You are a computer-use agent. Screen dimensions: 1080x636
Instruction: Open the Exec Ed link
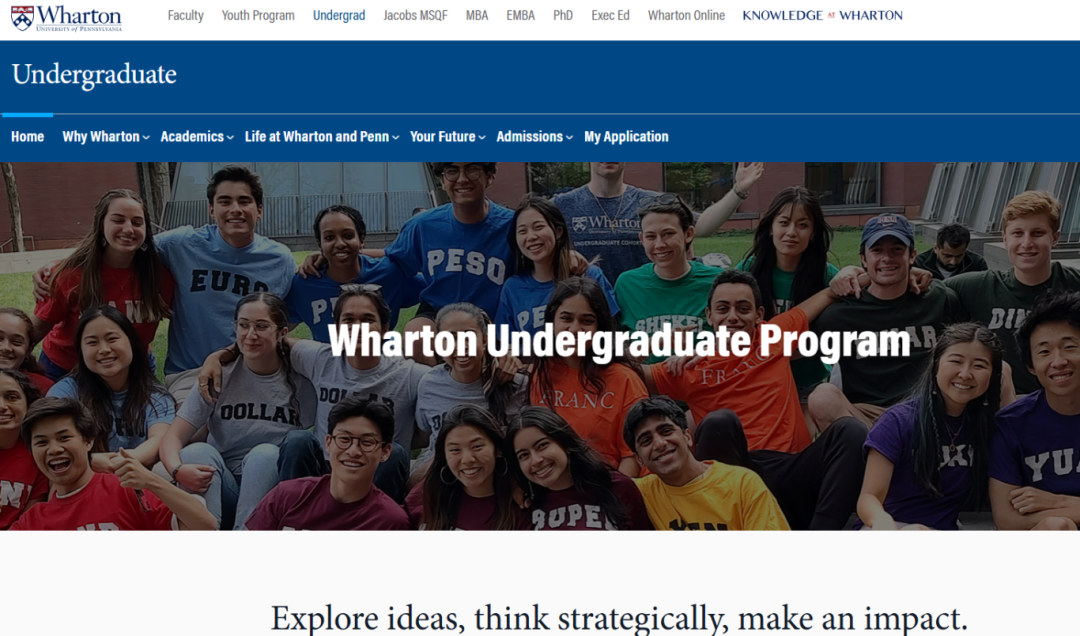click(x=610, y=15)
